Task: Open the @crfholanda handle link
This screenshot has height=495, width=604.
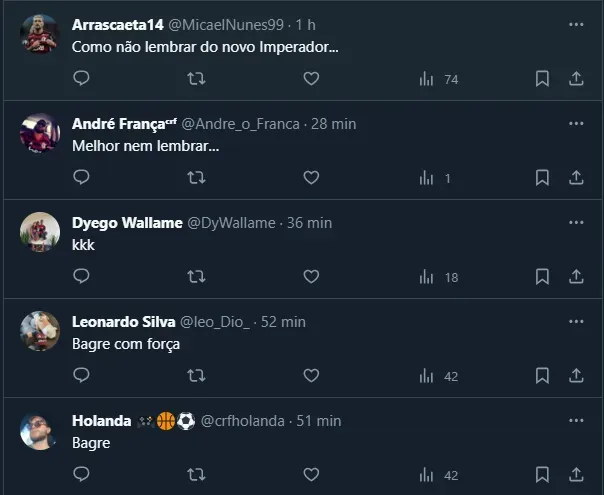Action: click(x=242, y=421)
